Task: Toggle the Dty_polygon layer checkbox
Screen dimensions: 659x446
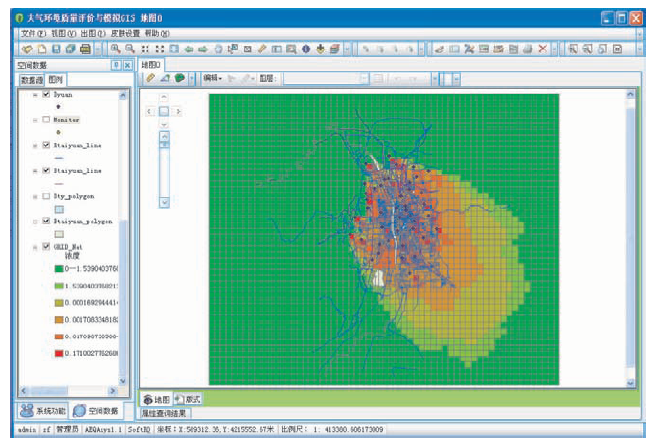Action: (x=46, y=196)
